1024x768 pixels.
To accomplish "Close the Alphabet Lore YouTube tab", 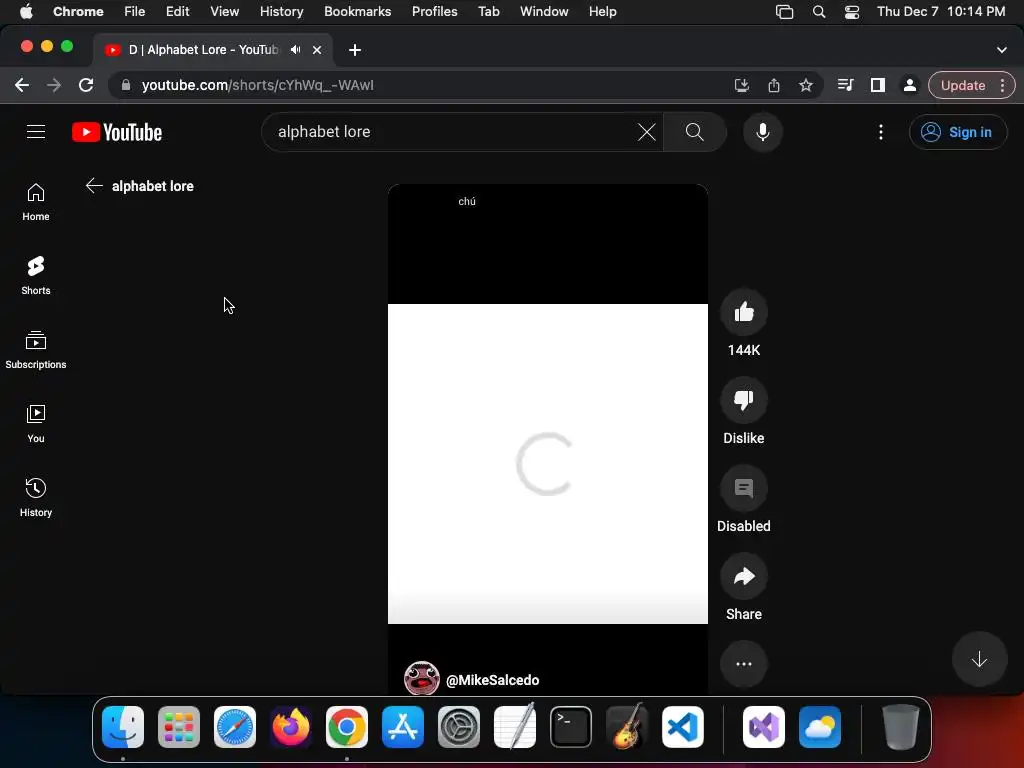I will (317, 50).
